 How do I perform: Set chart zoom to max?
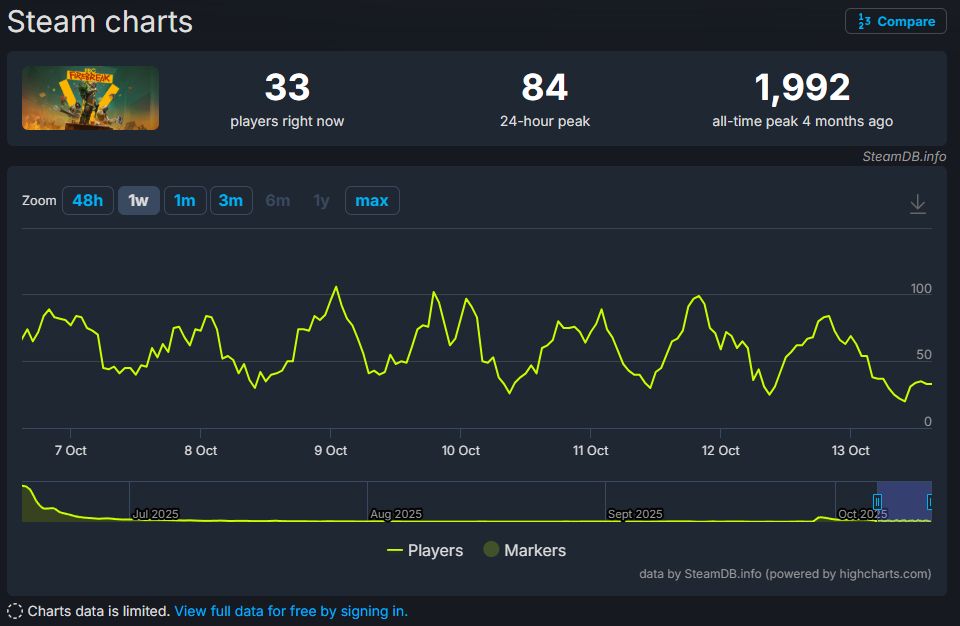(x=372, y=200)
